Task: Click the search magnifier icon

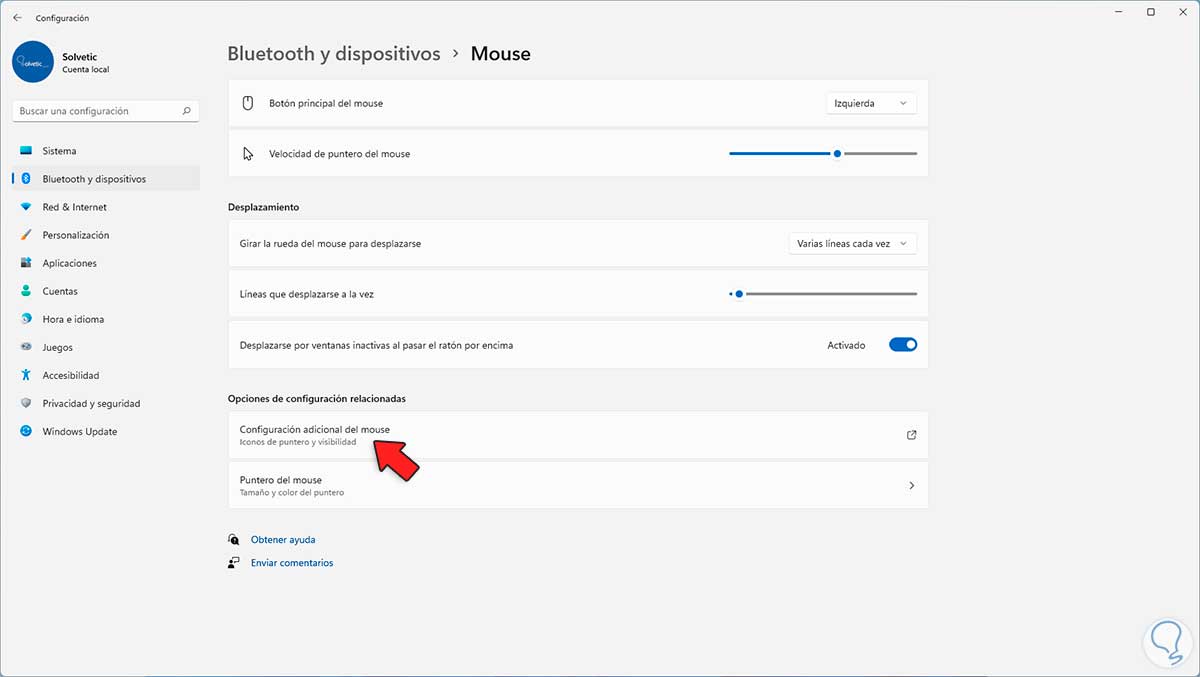Action: click(x=186, y=111)
